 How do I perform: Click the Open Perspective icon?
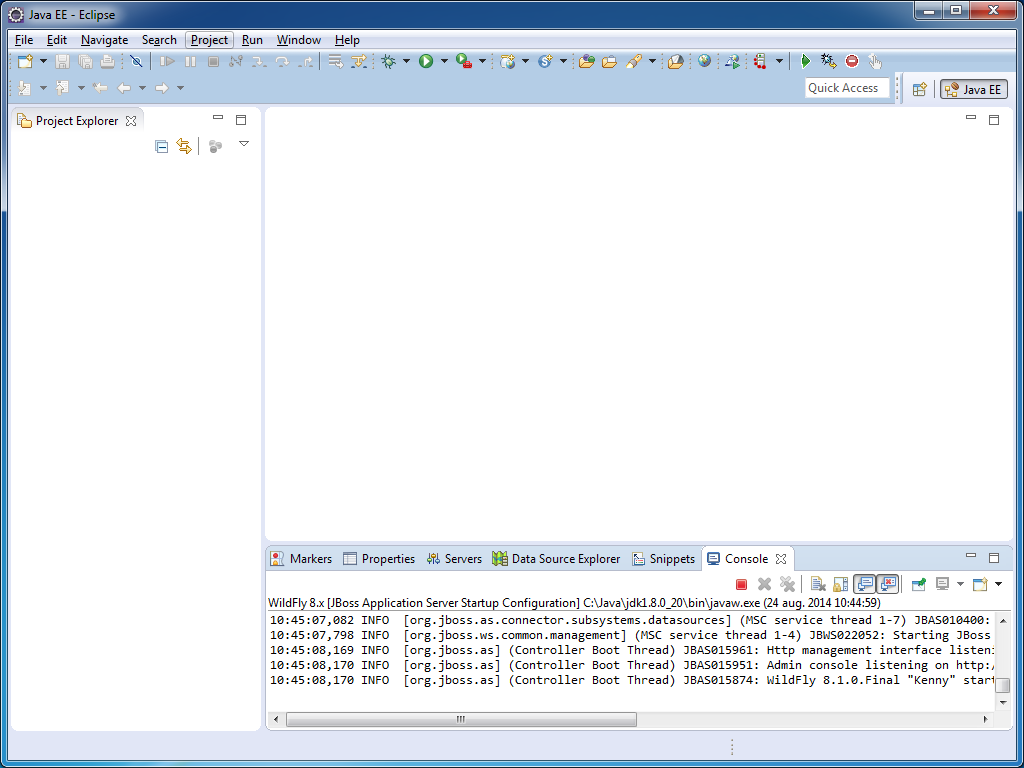tap(920, 89)
